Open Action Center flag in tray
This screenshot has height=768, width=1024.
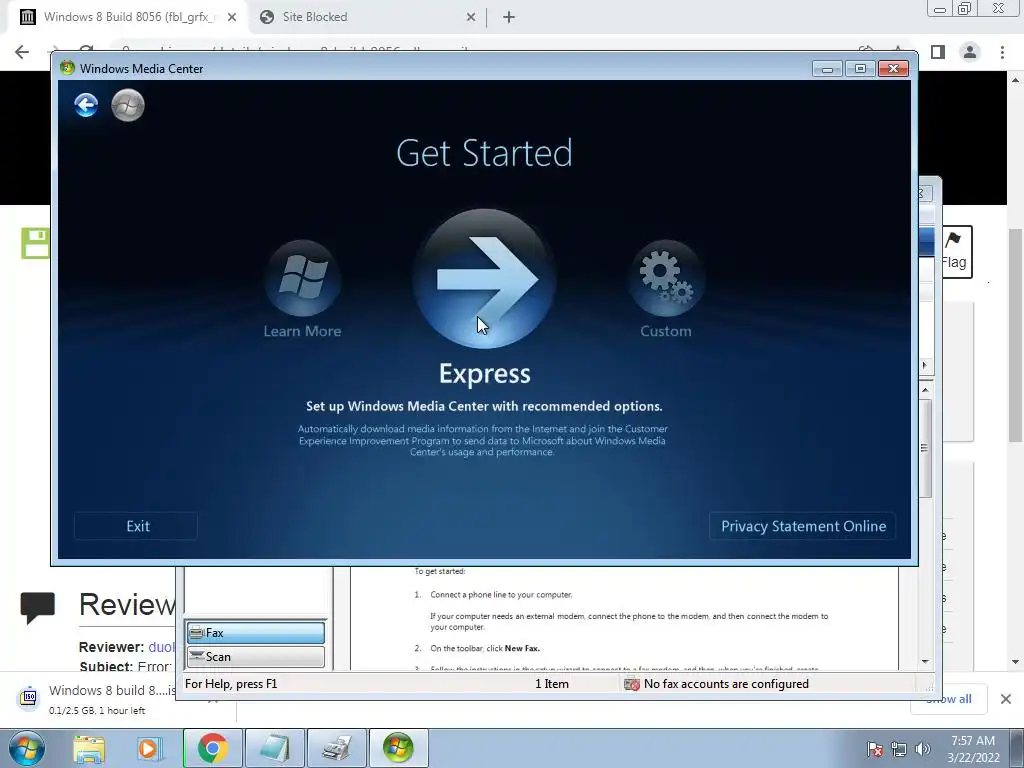875,749
